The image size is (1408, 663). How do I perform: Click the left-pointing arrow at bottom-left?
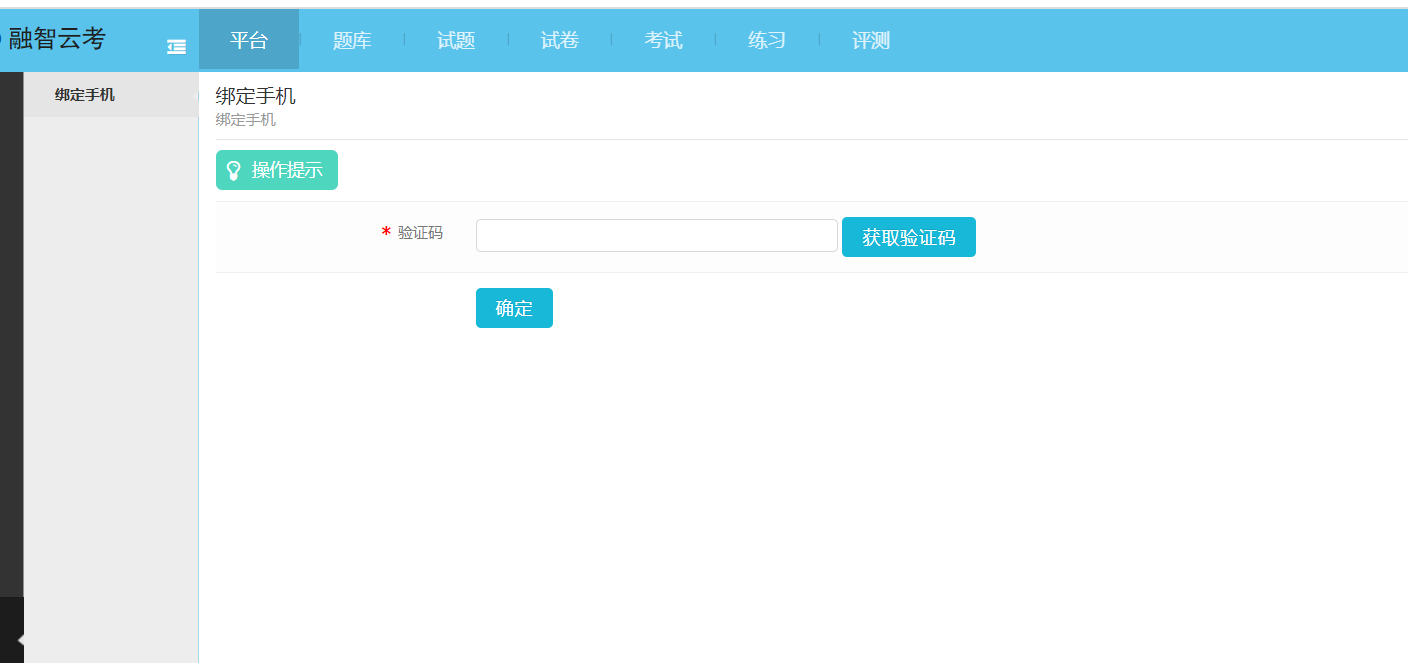tap(20, 639)
